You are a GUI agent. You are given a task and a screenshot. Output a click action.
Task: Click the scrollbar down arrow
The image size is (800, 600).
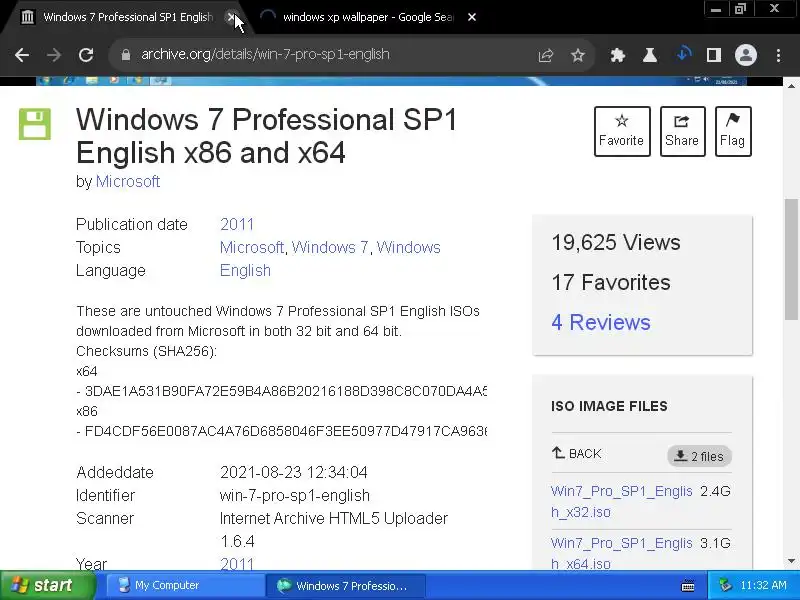(x=791, y=561)
